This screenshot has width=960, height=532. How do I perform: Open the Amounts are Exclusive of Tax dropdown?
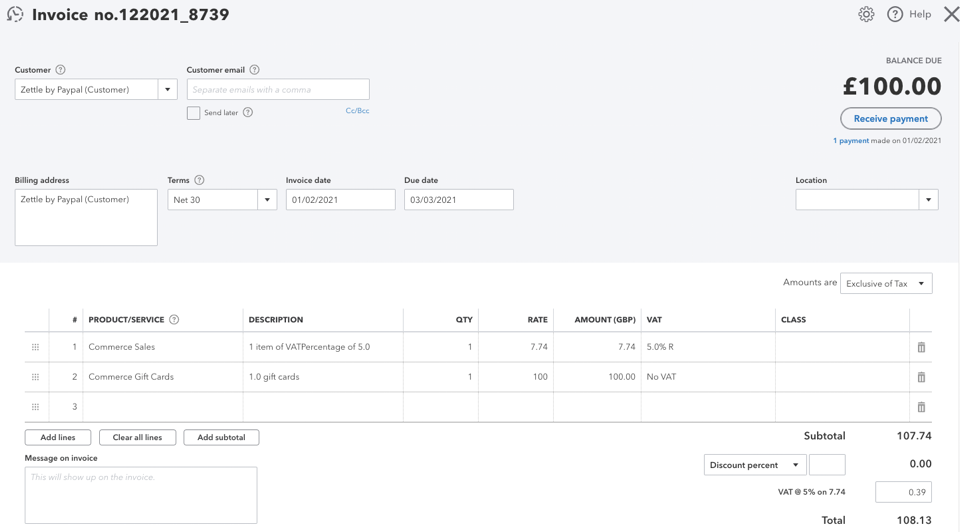click(x=886, y=283)
